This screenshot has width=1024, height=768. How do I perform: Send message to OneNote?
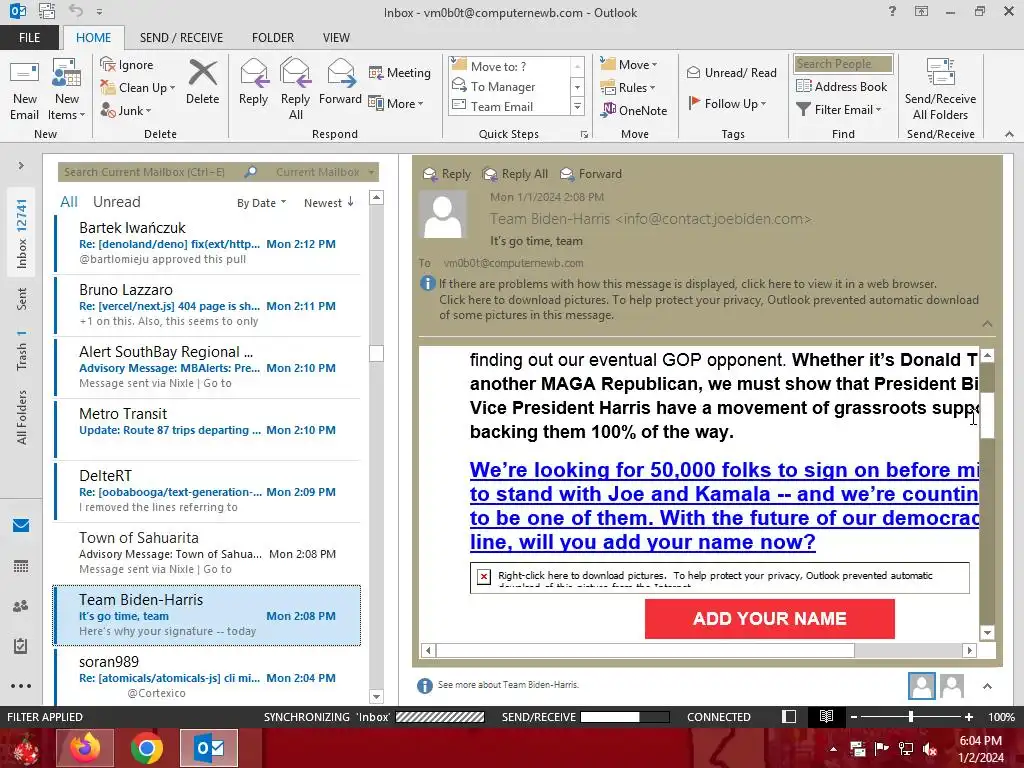[x=634, y=110]
